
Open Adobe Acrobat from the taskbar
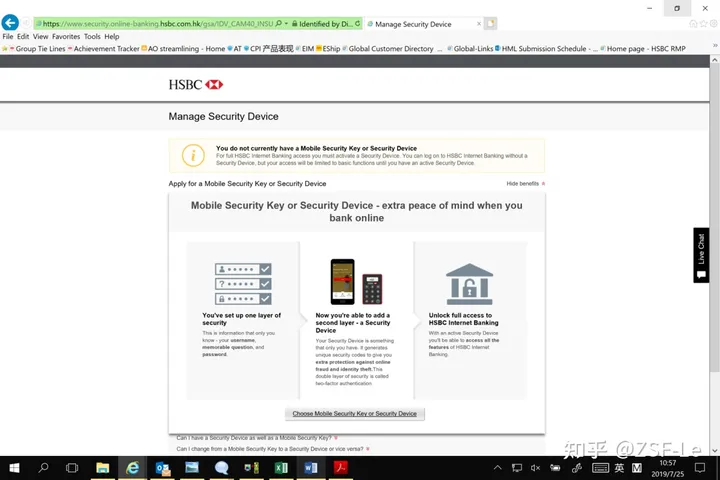340,468
